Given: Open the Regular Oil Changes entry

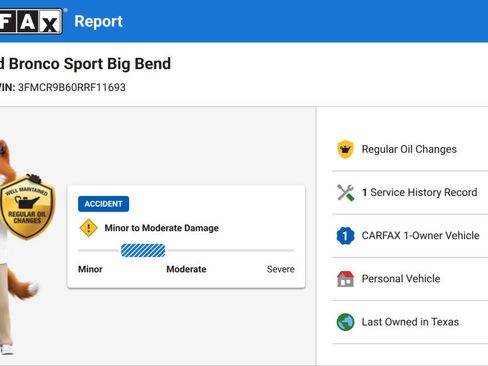Looking at the screenshot, I should tap(409, 149).
